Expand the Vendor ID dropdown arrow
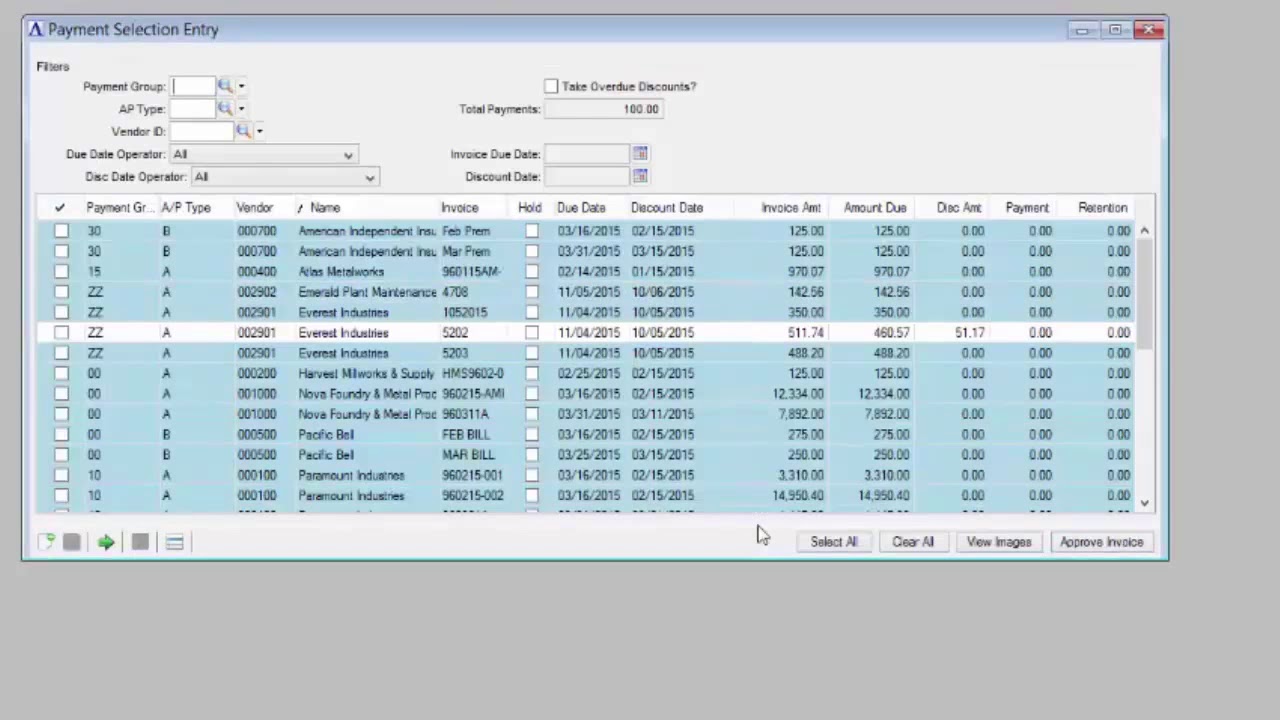The width and height of the screenshot is (1280, 720). tap(259, 131)
